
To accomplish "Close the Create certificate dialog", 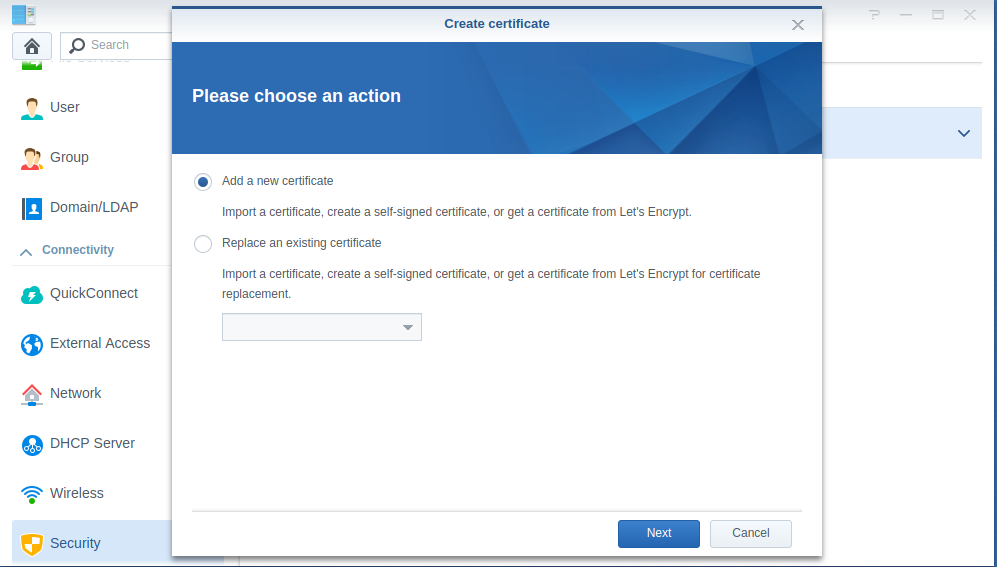I will pos(797,25).
